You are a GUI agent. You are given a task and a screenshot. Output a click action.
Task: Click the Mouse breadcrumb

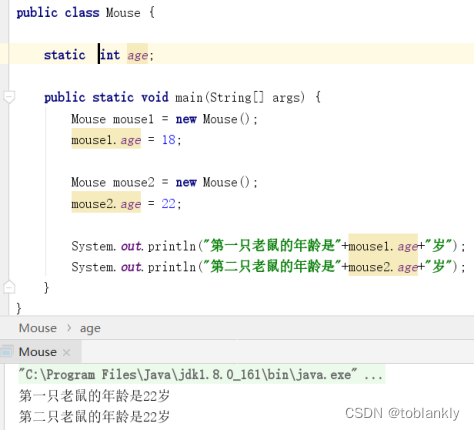38,328
